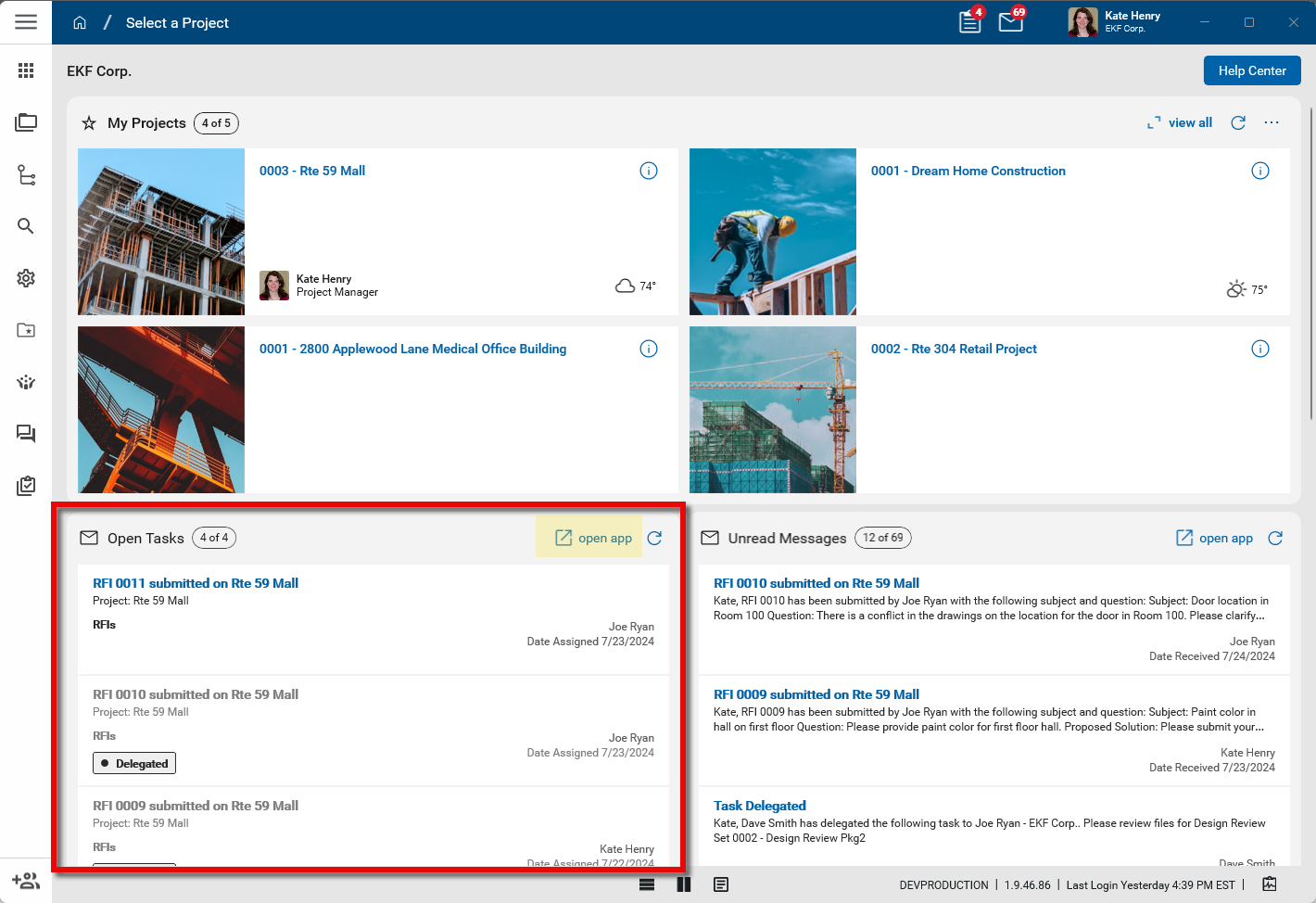This screenshot has width=1316, height=903.
Task: Expand My Projects with view all
Action: (x=1180, y=123)
